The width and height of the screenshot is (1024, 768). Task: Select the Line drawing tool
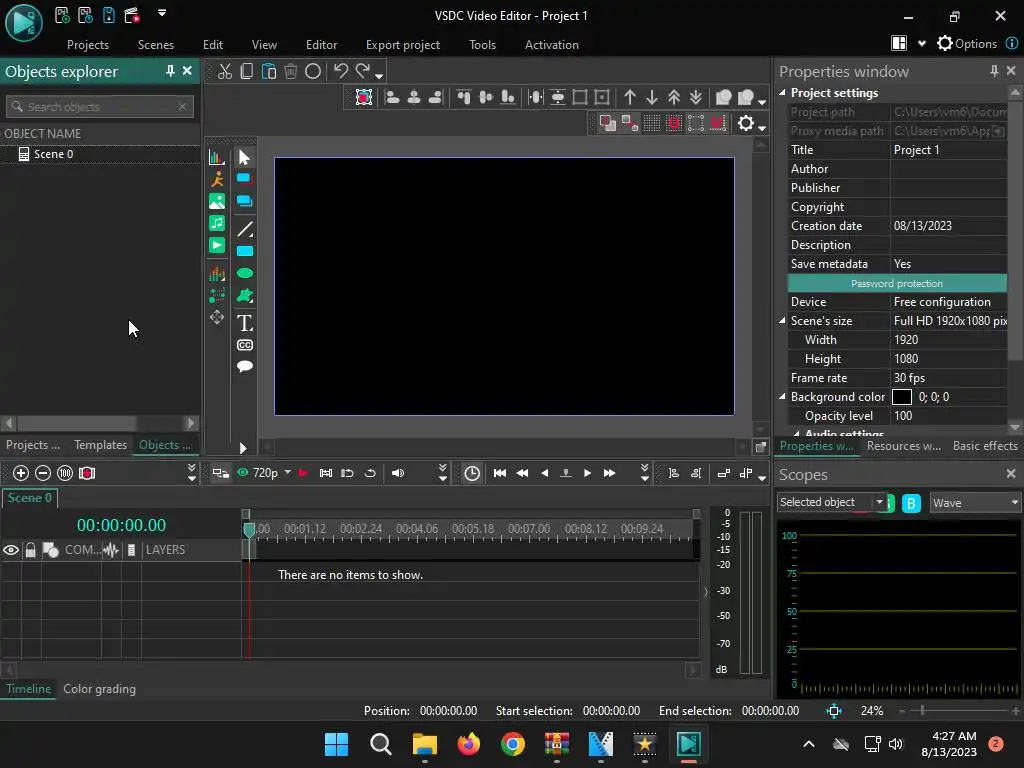point(244,229)
